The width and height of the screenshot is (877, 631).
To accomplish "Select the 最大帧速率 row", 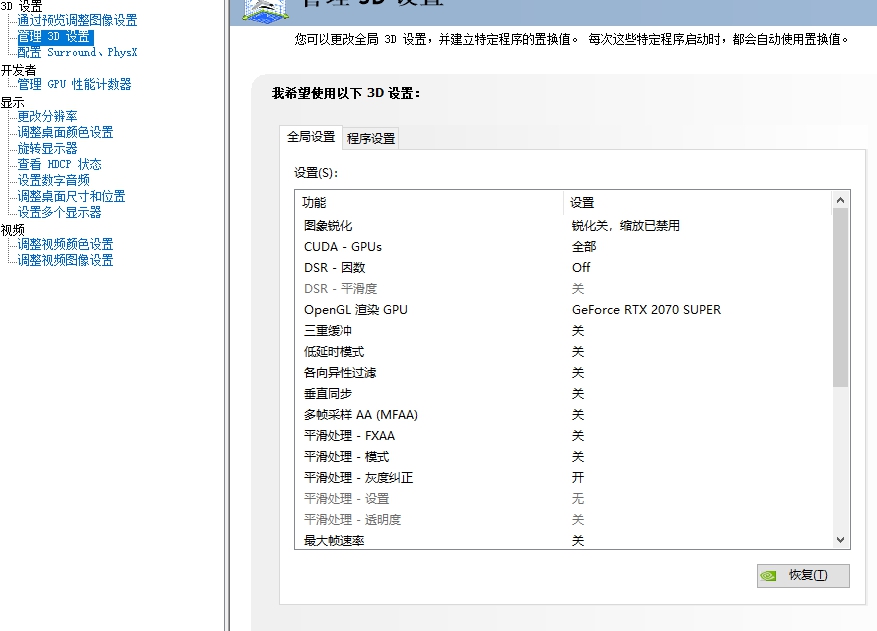I will point(564,541).
